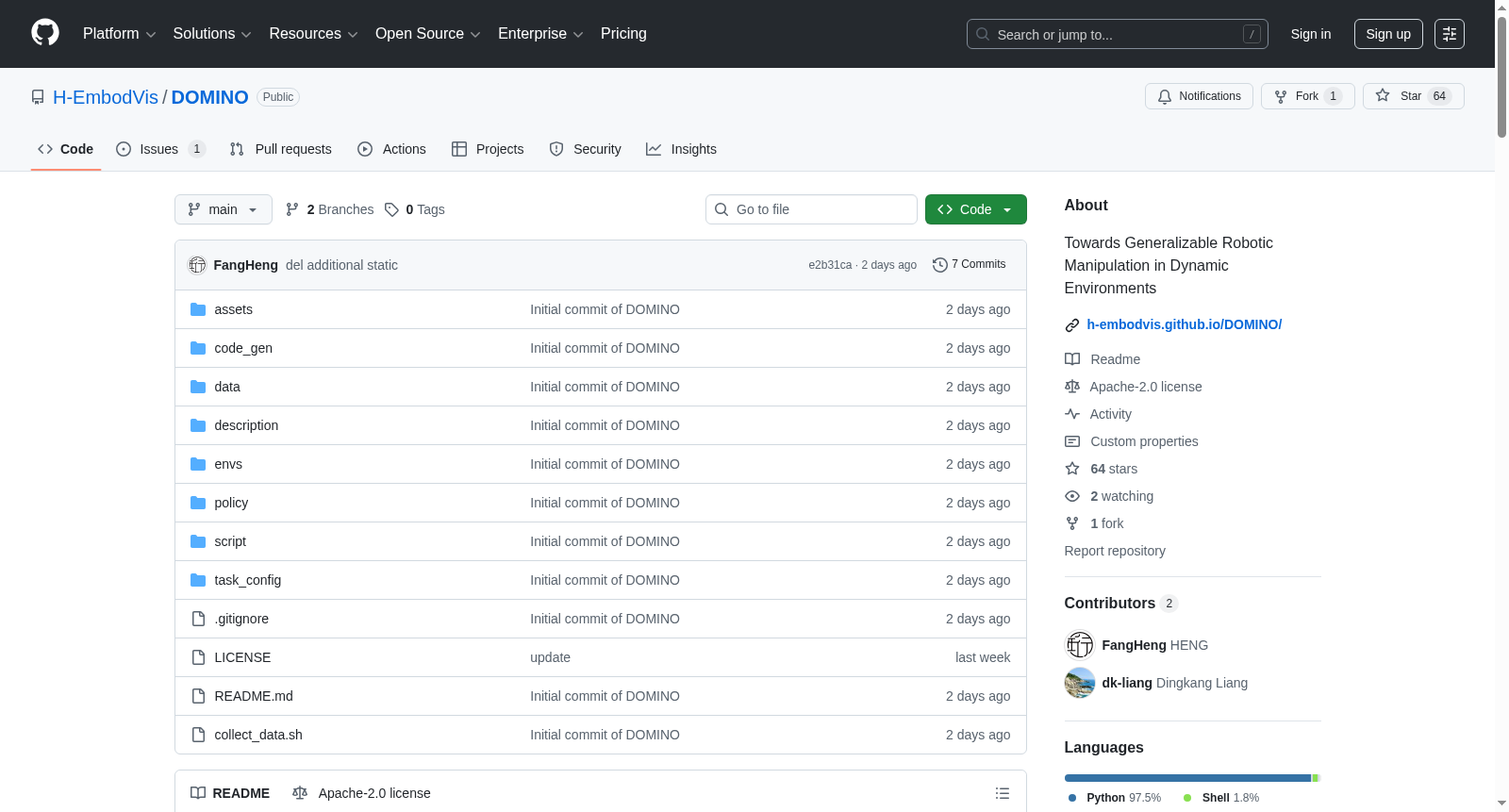Screen dimensions: 1509x812
Task: Click the branch icon beside 2 Branches
Action: pyautogui.click(x=292, y=209)
